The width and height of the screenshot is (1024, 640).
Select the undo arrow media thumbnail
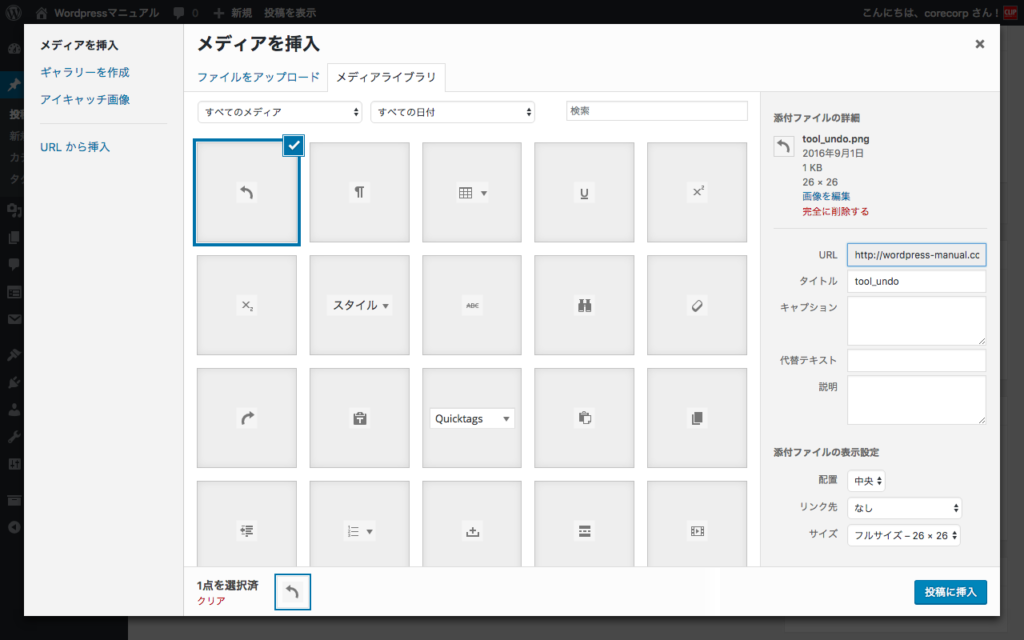[247, 192]
